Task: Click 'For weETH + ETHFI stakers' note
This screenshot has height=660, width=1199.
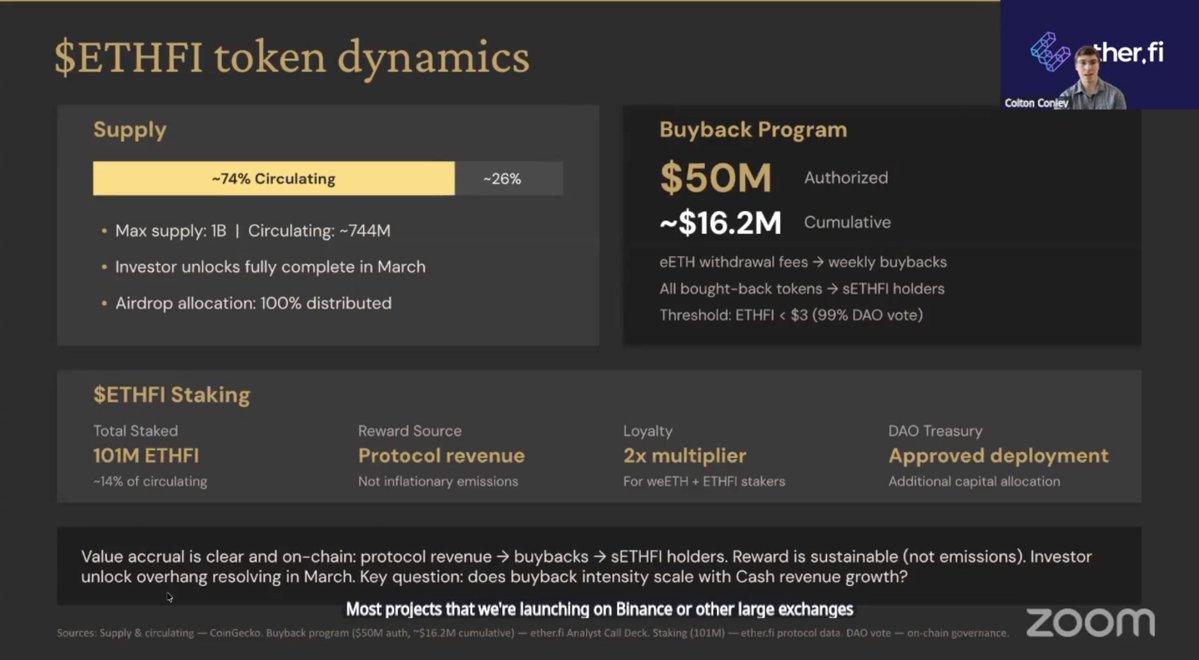Action: 704,481
